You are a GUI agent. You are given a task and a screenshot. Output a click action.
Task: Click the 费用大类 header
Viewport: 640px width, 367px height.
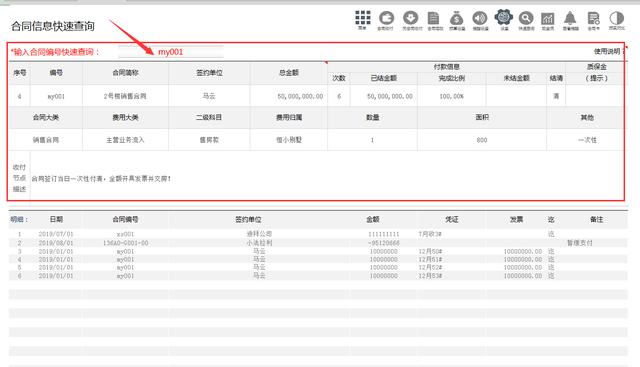click(125, 117)
